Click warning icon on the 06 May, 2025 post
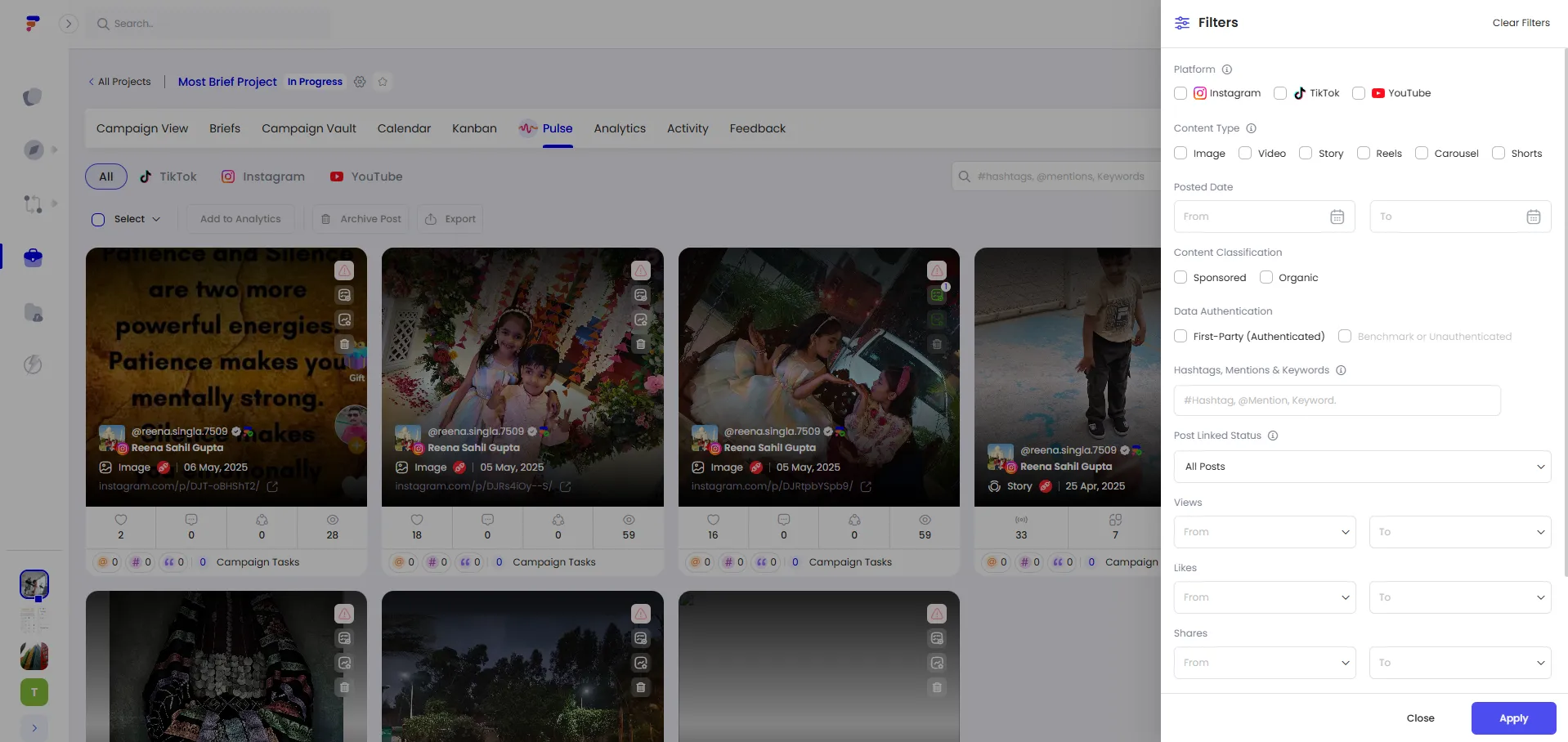Image resolution: width=1568 pixels, height=742 pixels. click(344, 270)
